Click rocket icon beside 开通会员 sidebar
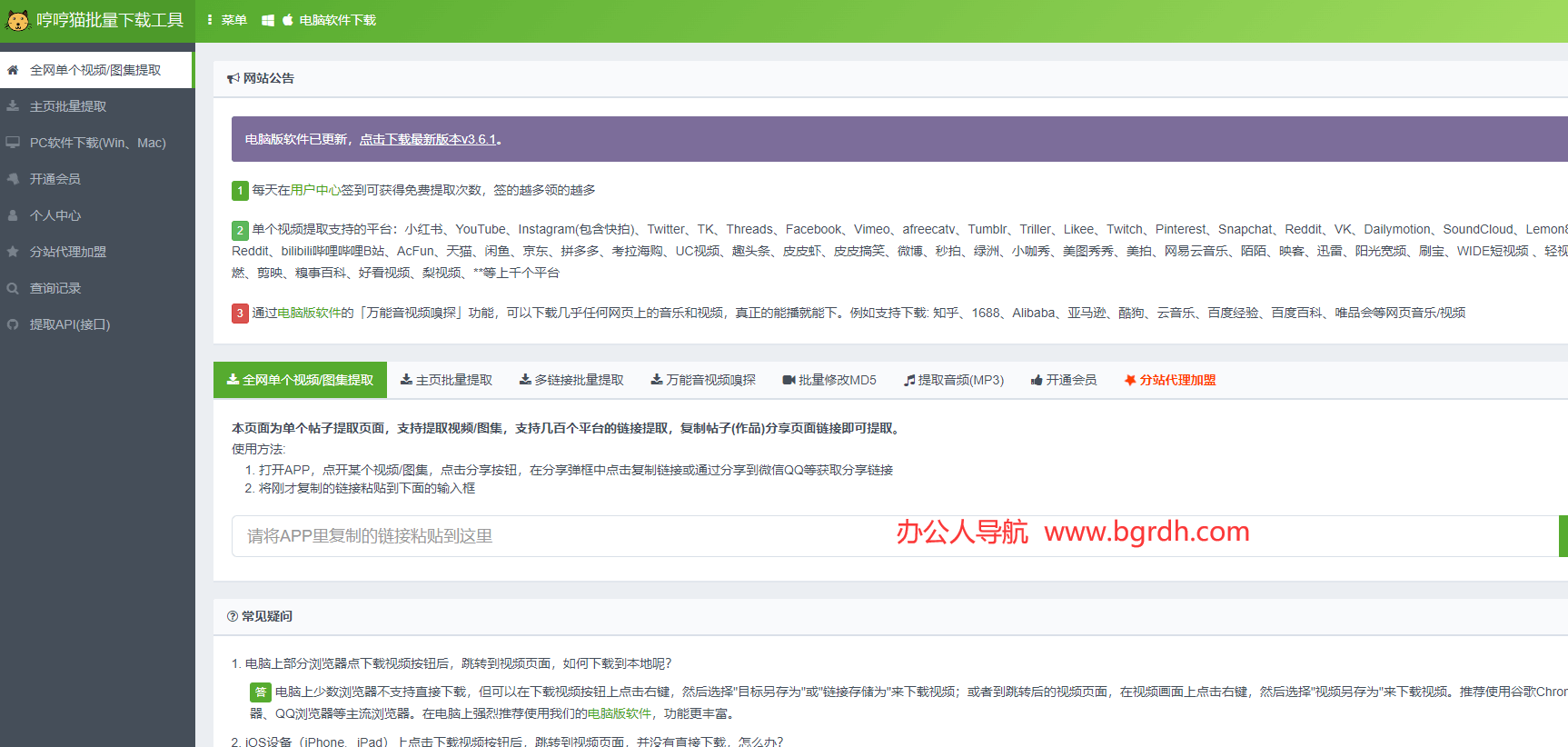 click(13, 179)
